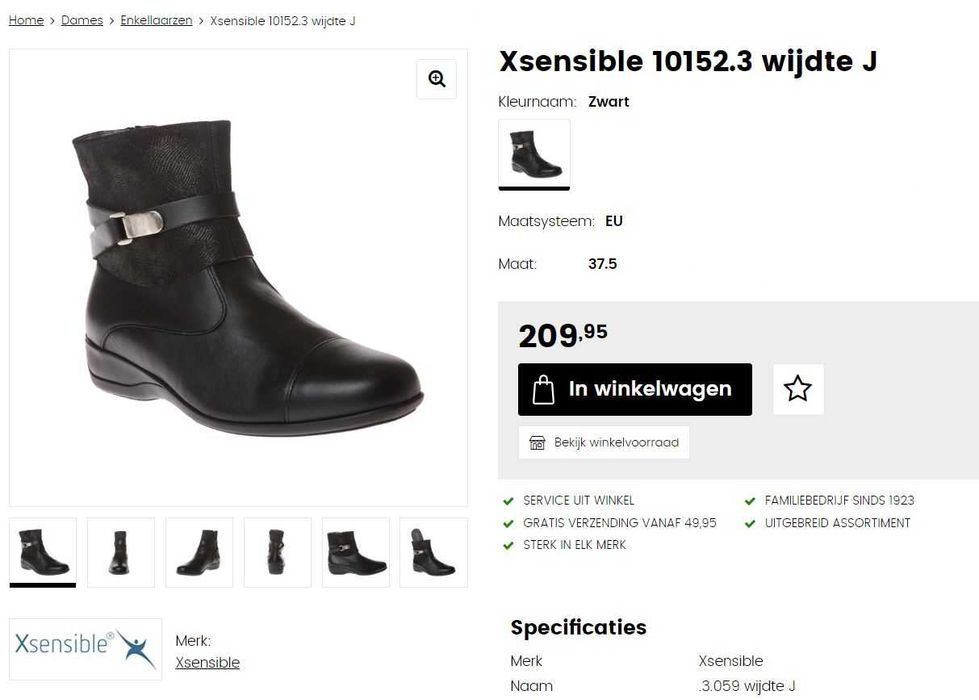Click In winkelwagen button
Image resolution: width=979 pixels, height=700 pixels.
click(635, 389)
